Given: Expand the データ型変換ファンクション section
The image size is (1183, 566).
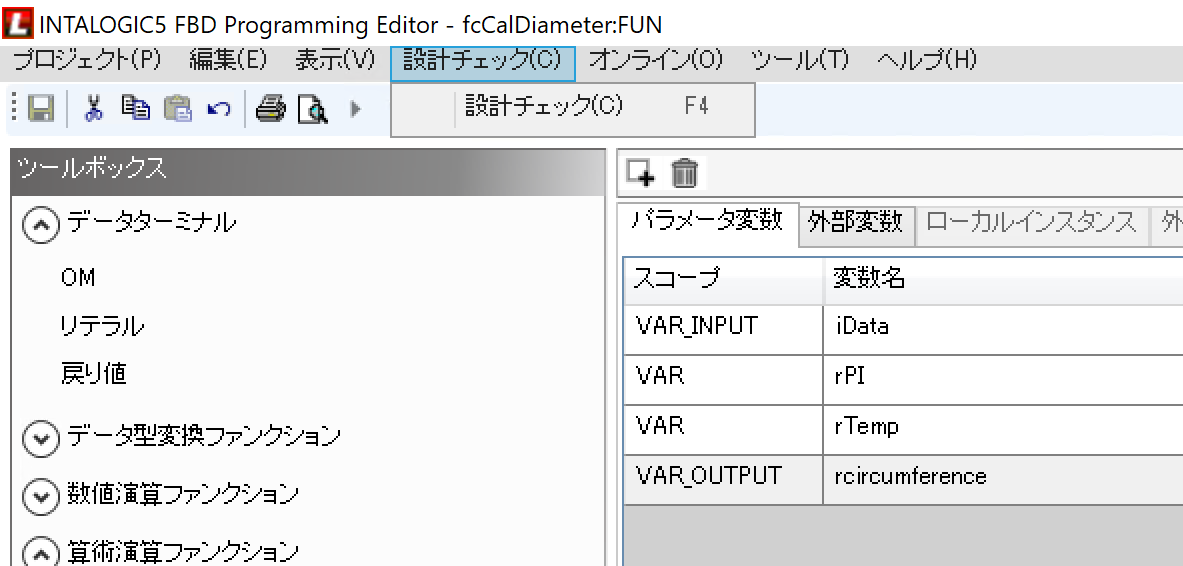Looking at the screenshot, I should pyautogui.click(x=41, y=437).
